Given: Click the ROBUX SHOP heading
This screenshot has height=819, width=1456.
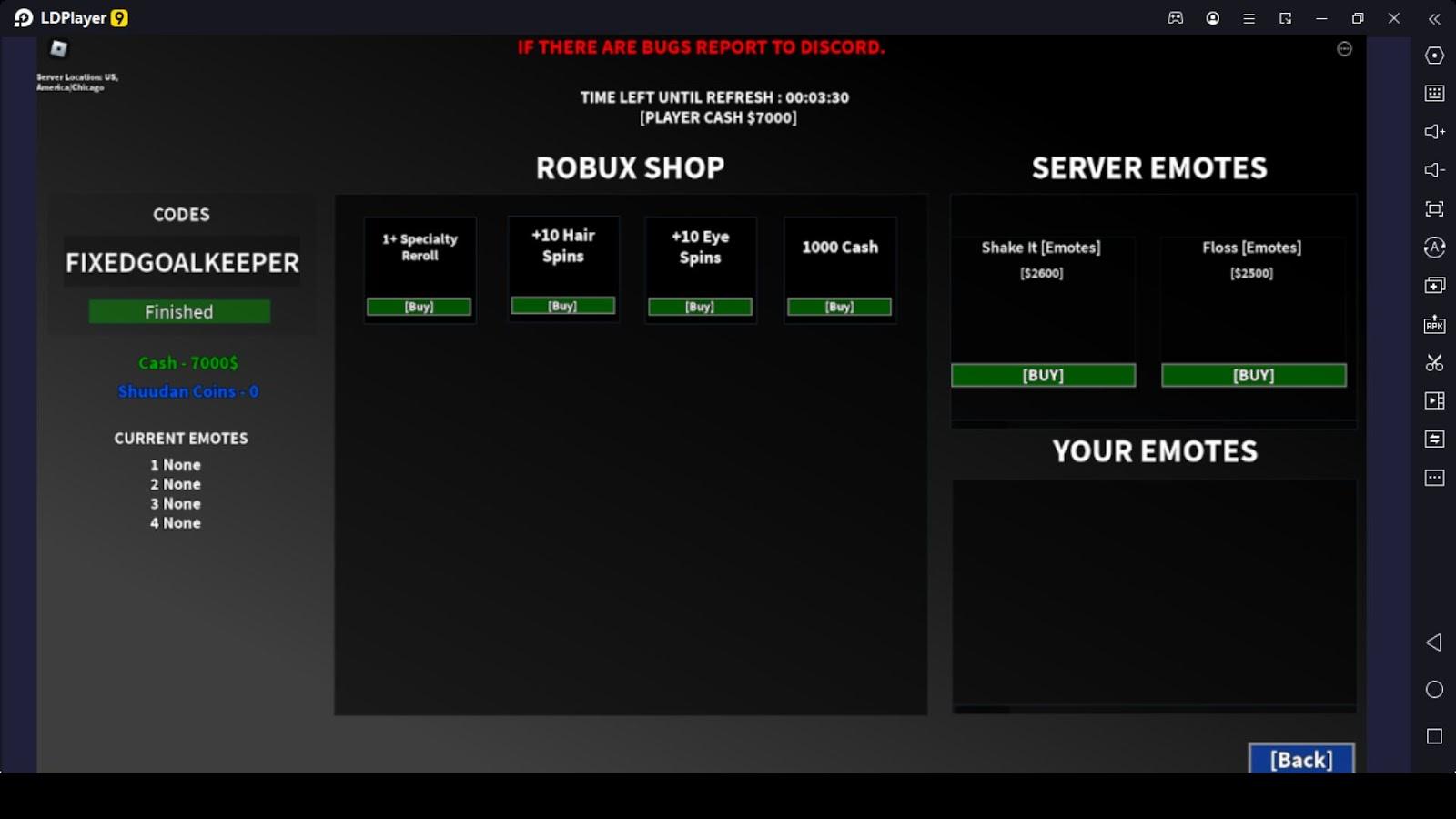Looking at the screenshot, I should 631,167.
